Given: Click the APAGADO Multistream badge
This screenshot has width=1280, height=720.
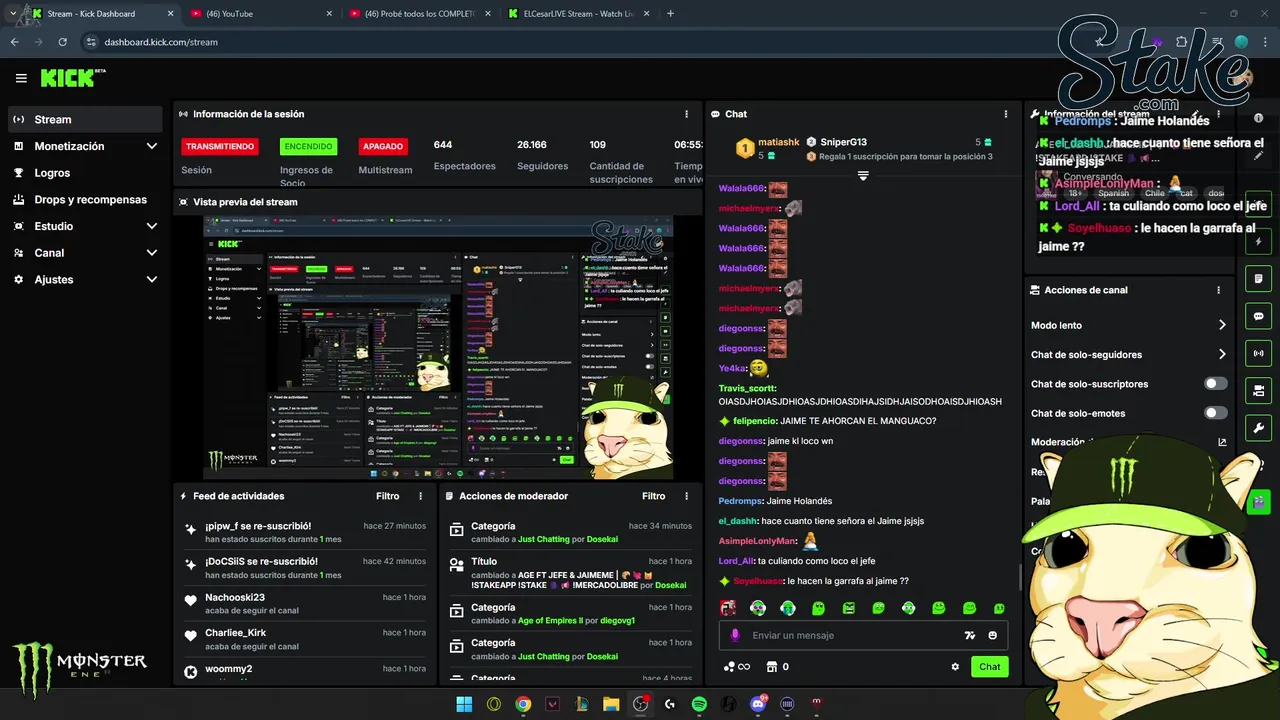Looking at the screenshot, I should pos(383,146).
